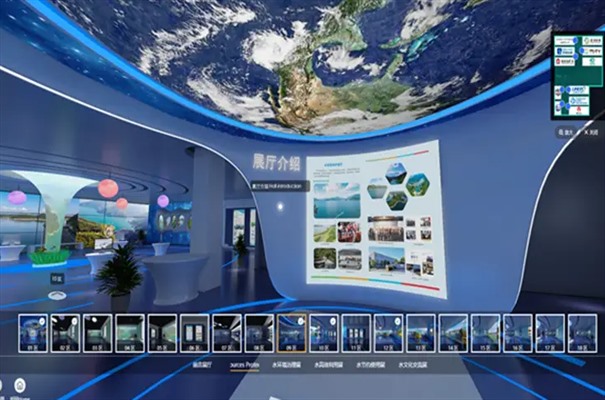605x400 pixels.
Task: Open scene thumbnail 02
Action: 65,333
